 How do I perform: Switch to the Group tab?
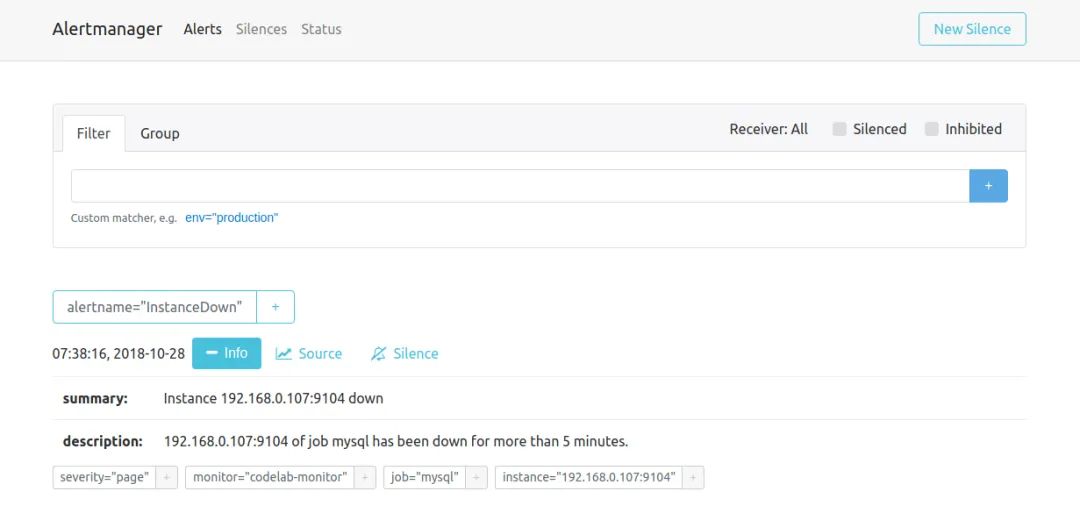(160, 134)
